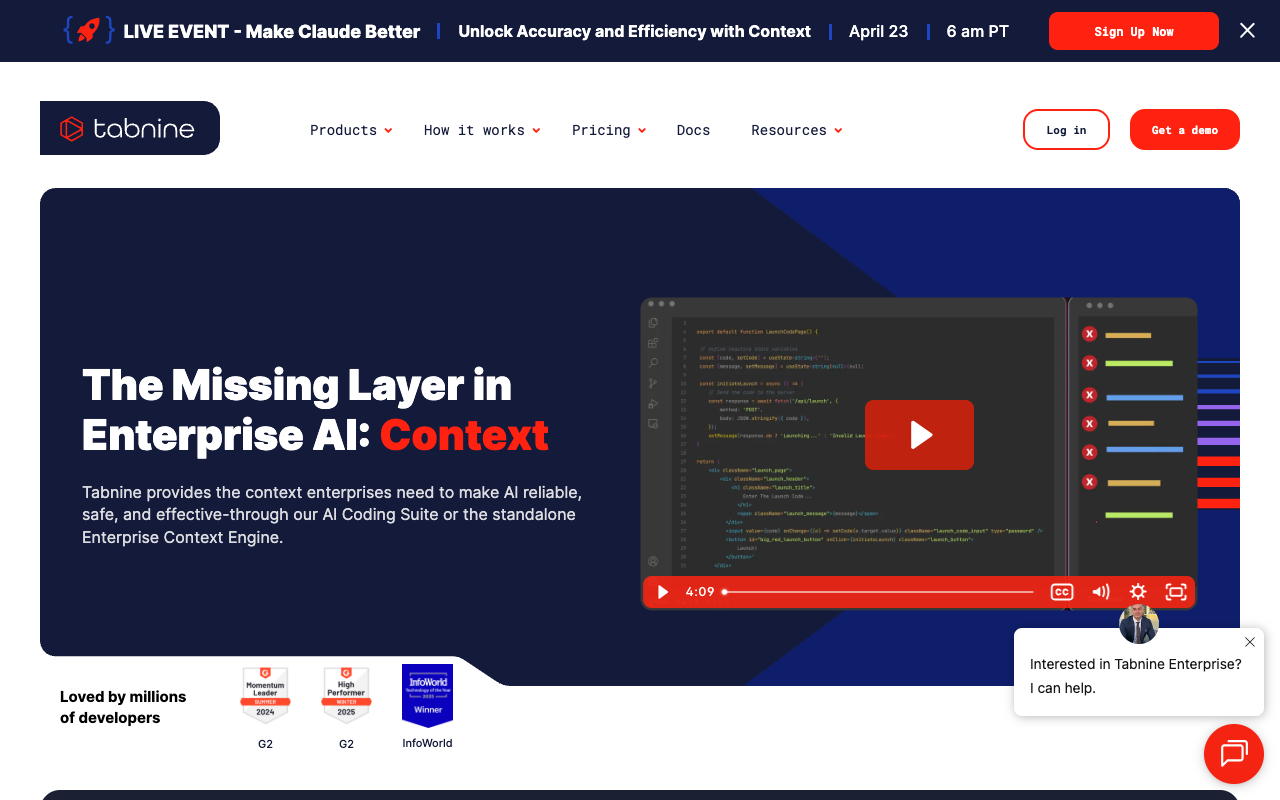This screenshot has width=1280, height=800.
Task: Click the "6 am PT" time in the banner
Action: (977, 31)
